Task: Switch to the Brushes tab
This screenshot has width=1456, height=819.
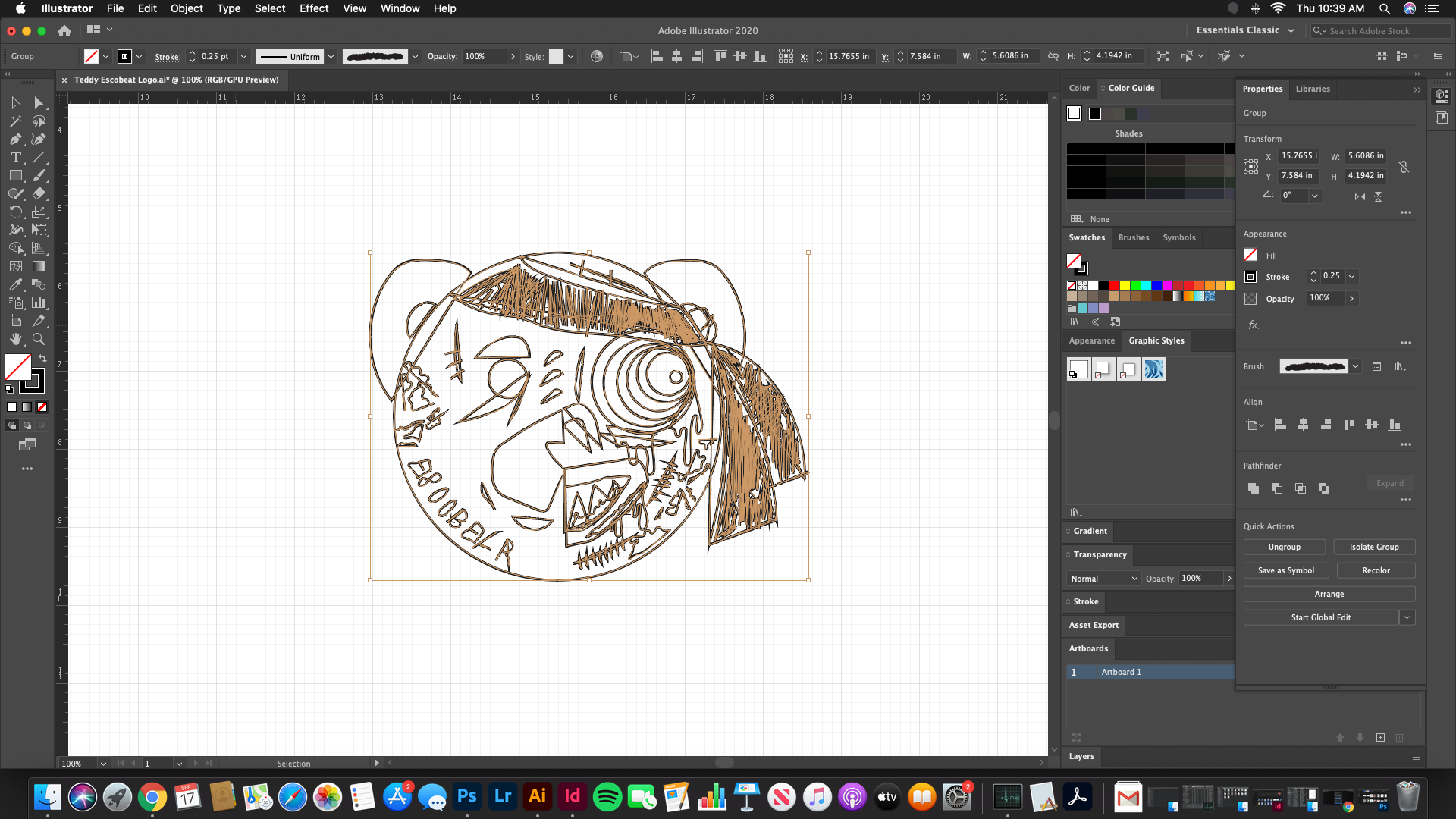Action: tap(1133, 237)
